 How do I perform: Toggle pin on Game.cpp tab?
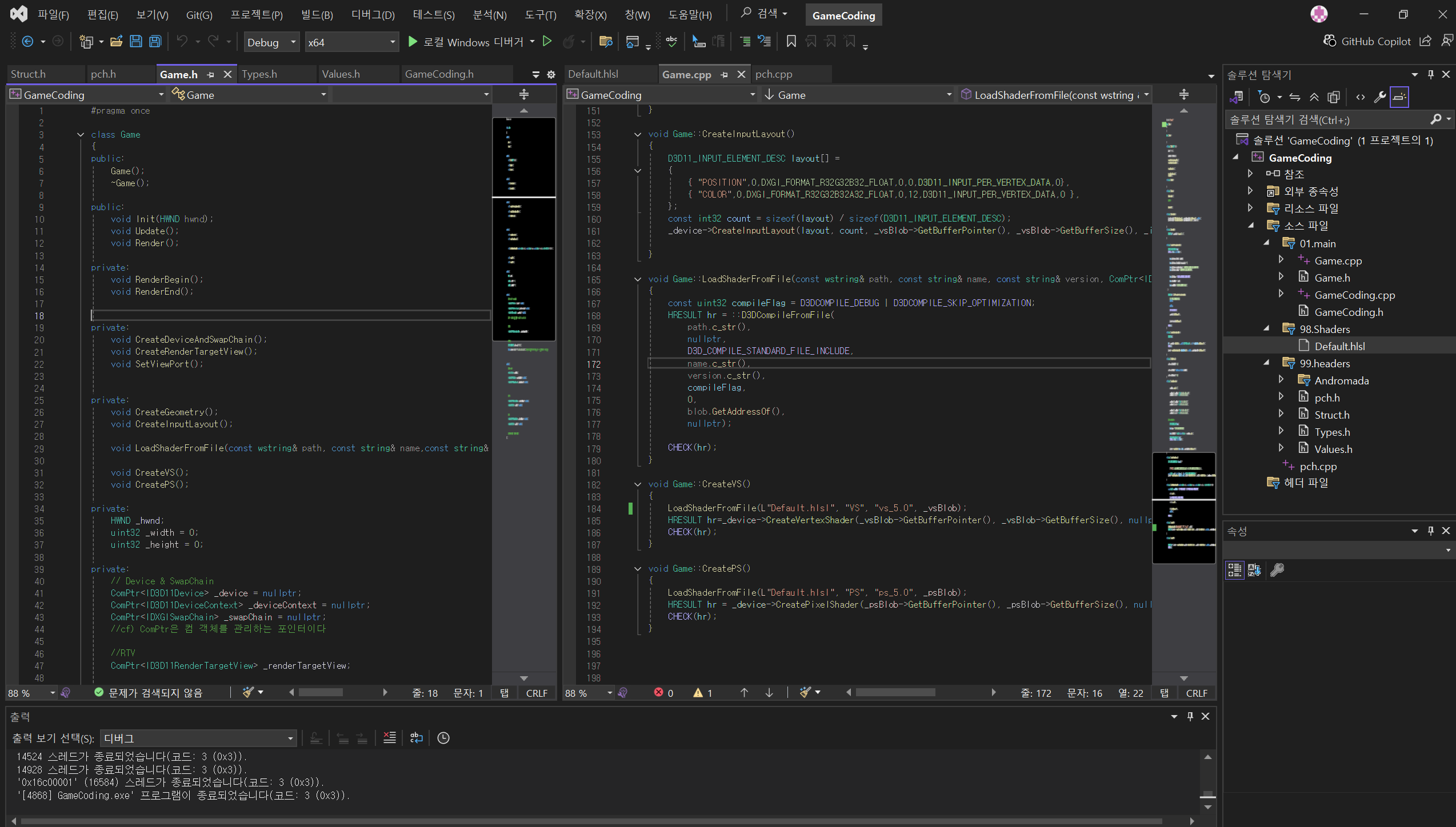725,75
